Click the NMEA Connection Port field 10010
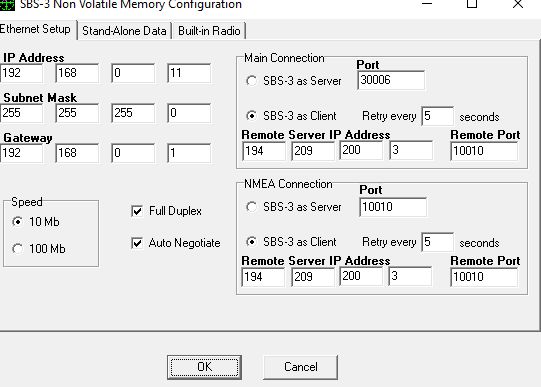 (393, 207)
